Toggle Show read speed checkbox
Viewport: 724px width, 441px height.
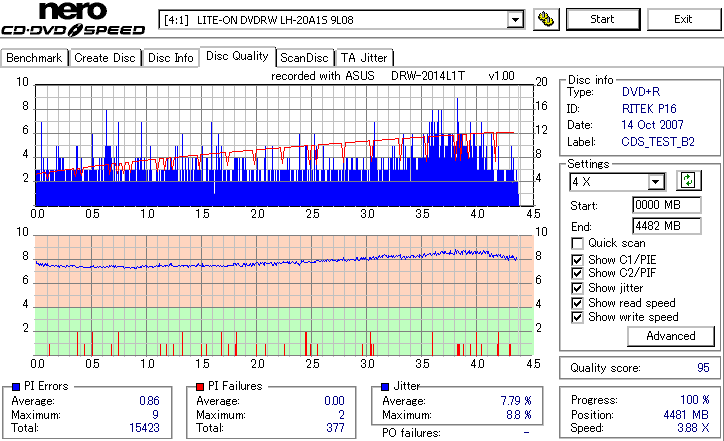click(577, 303)
